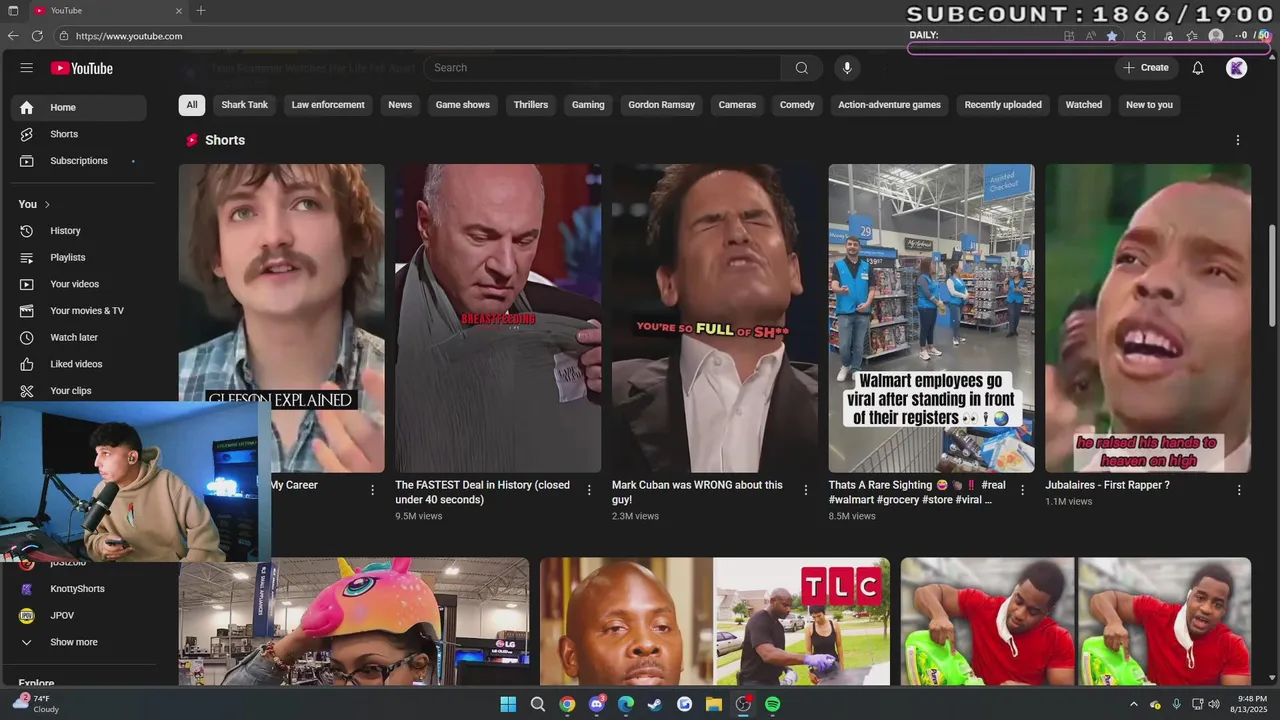
Task: Activate voice search microphone
Action: pos(847,68)
